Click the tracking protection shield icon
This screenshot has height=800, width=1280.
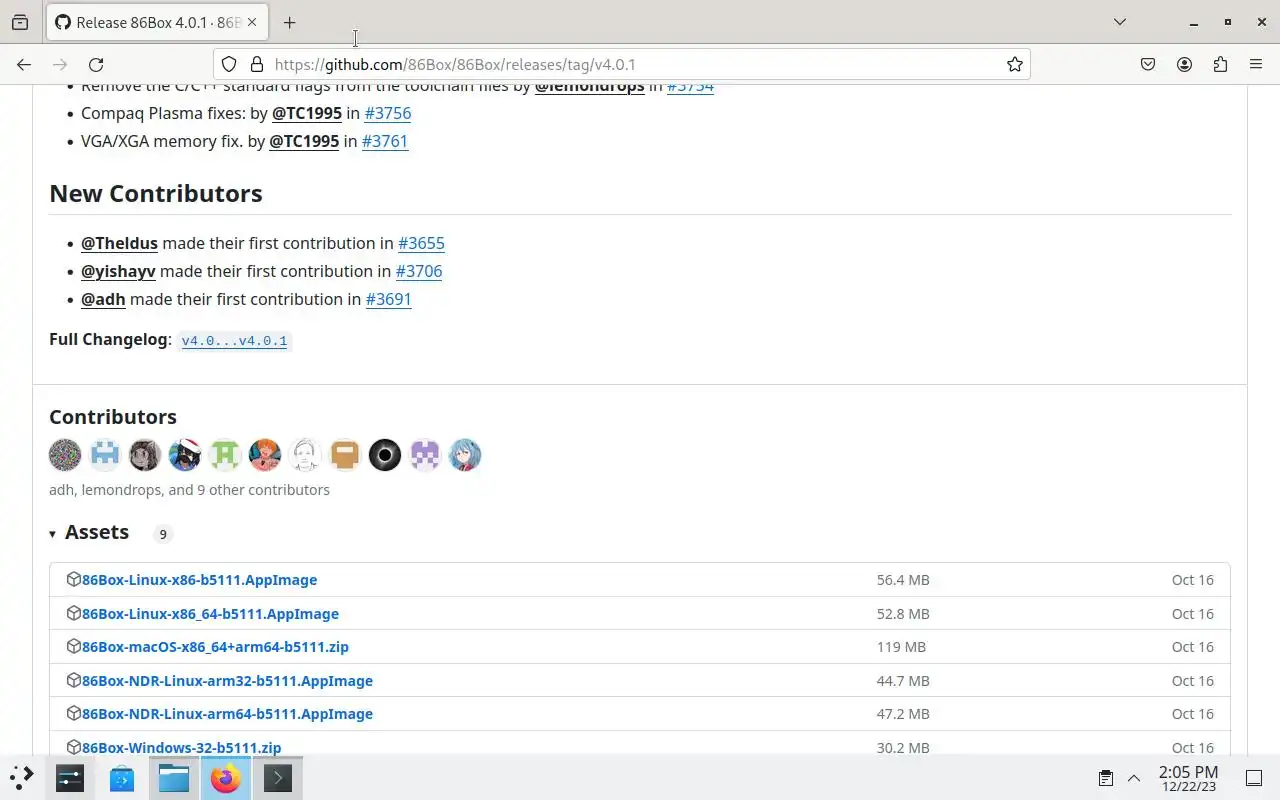pyautogui.click(x=229, y=64)
